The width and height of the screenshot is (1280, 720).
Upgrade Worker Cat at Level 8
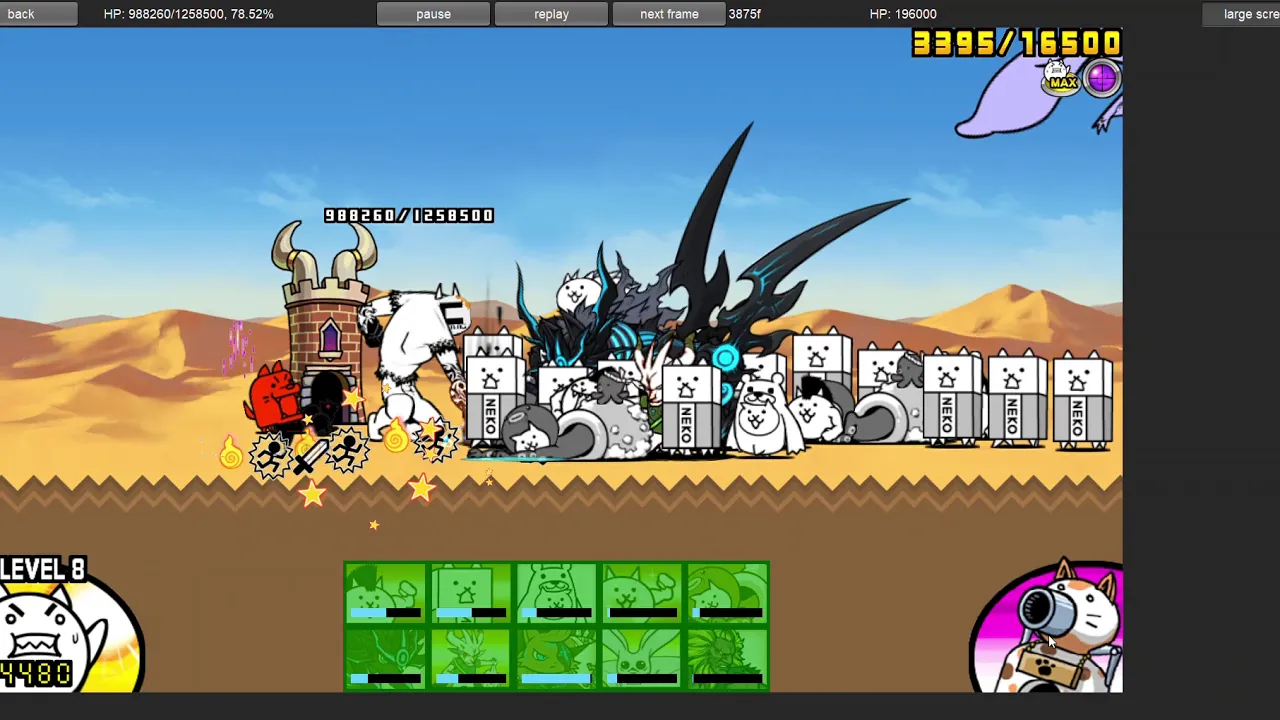coord(68,627)
